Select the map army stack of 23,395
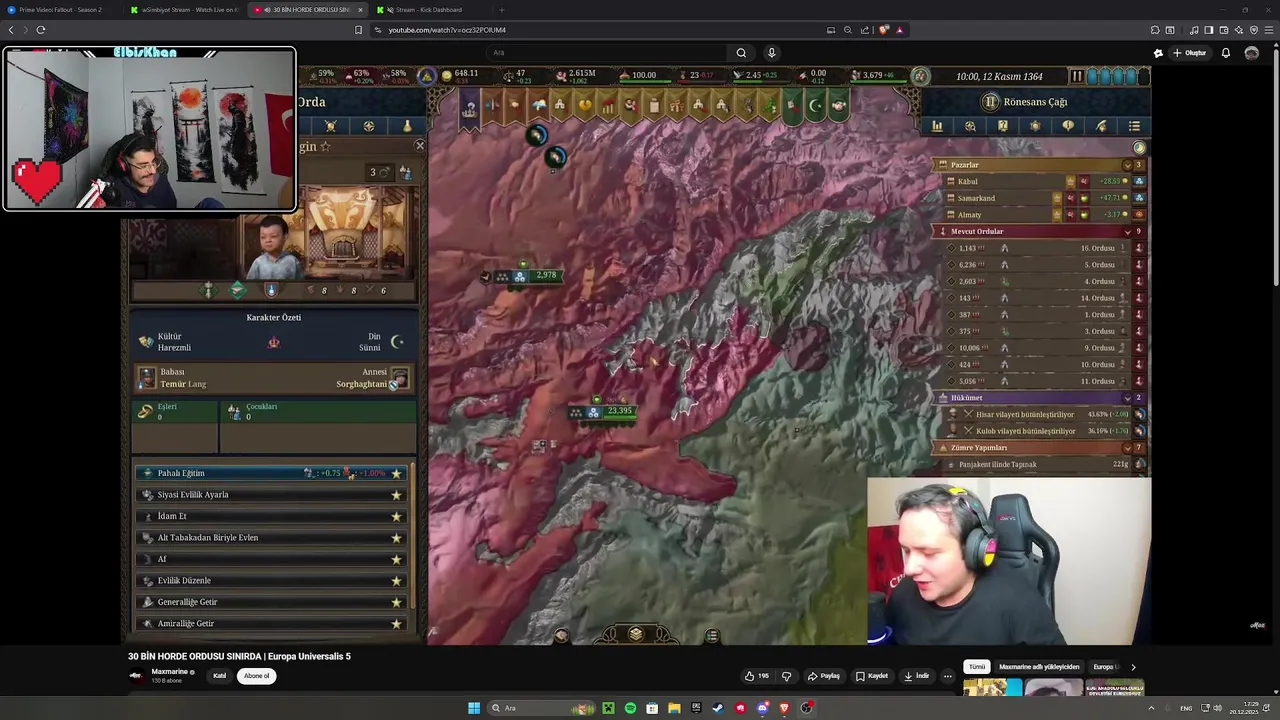The image size is (1280, 720). tap(603, 411)
